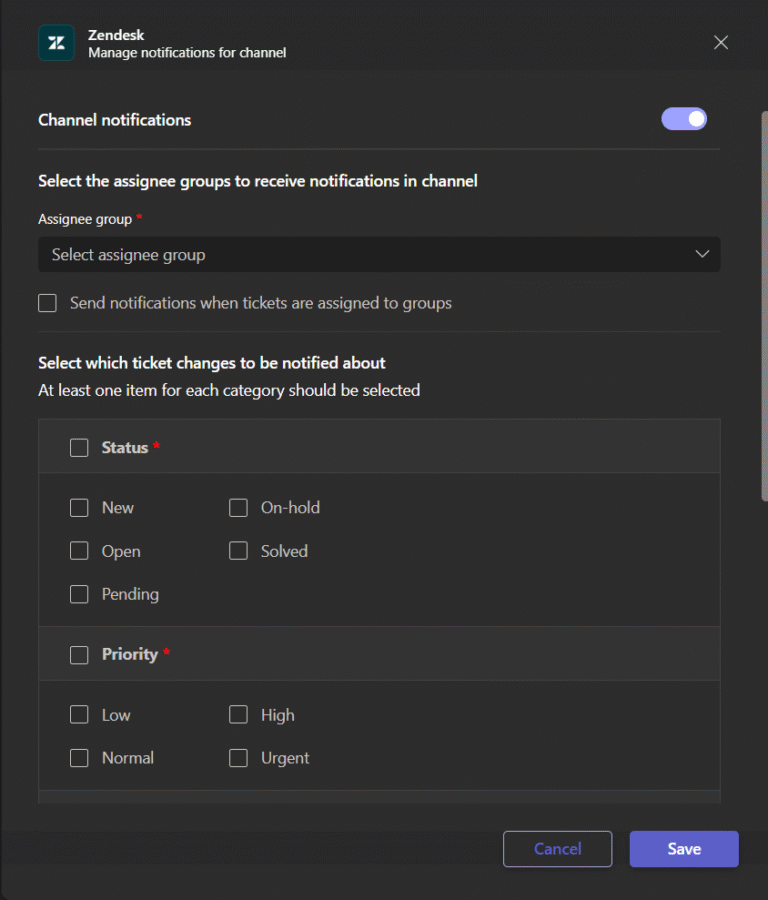Cancel the notification changes
Image resolution: width=768 pixels, height=900 pixels.
click(x=557, y=849)
